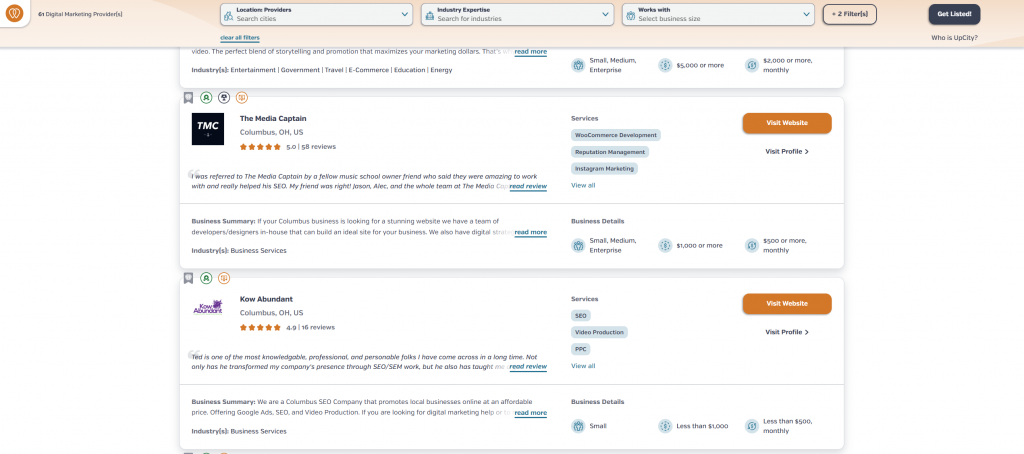Select the SEO service tag
The height and width of the screenshot is (454, 1024).
click(581, 316)
